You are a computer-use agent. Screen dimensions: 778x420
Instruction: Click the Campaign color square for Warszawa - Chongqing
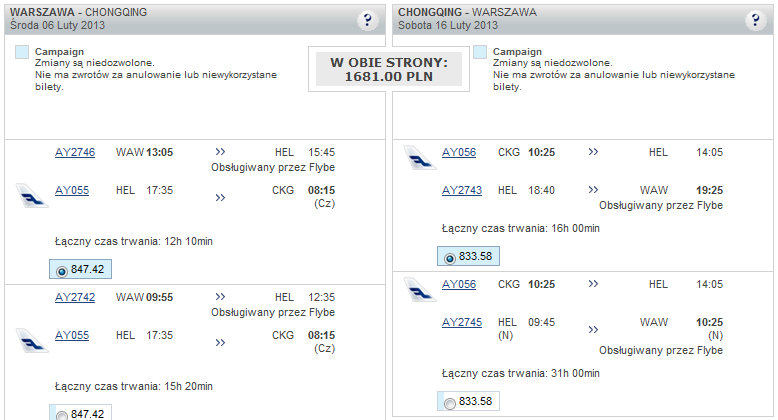tap(22, 52)
